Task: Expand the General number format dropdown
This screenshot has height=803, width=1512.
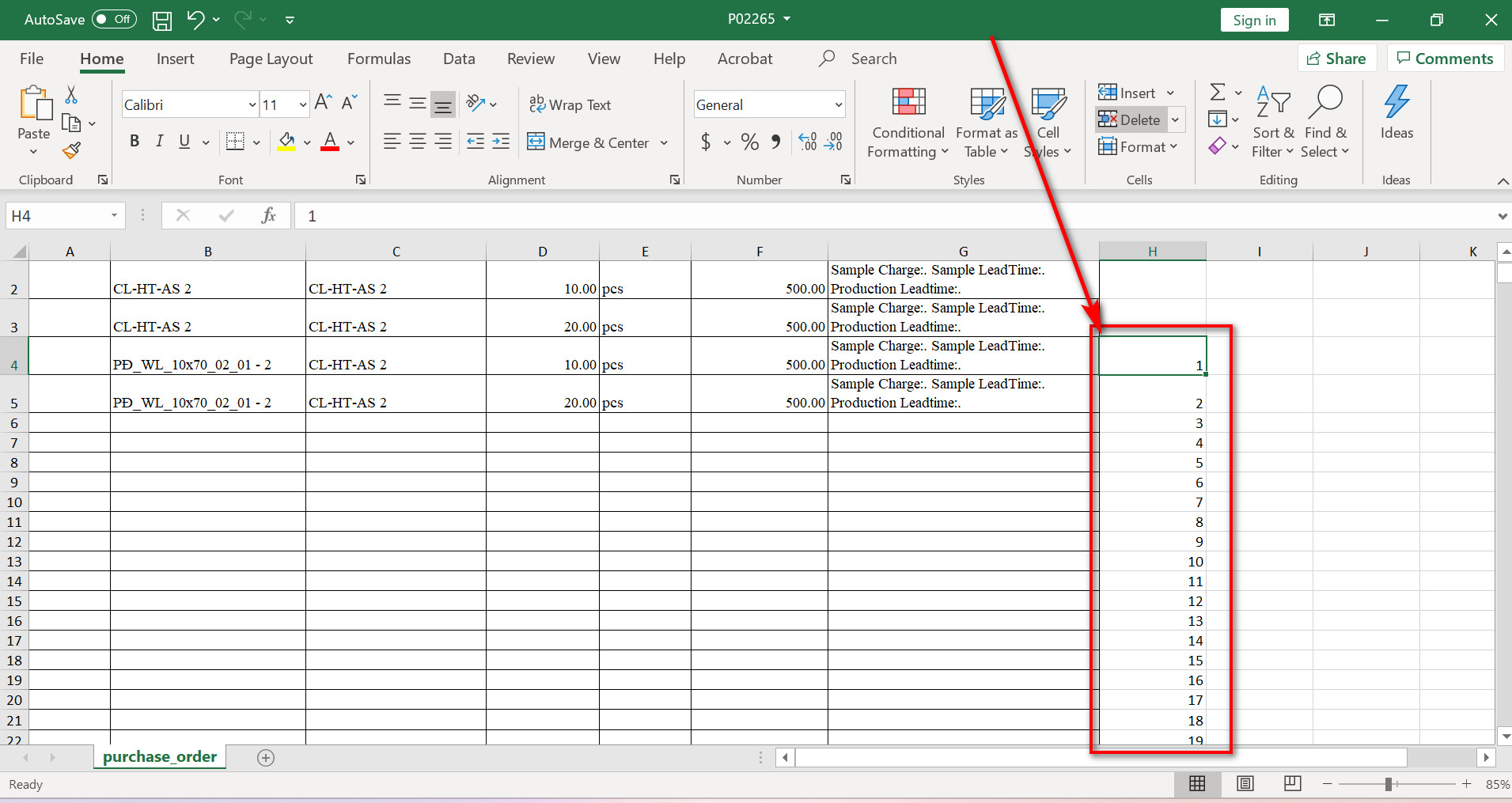Action: (838, 105)
